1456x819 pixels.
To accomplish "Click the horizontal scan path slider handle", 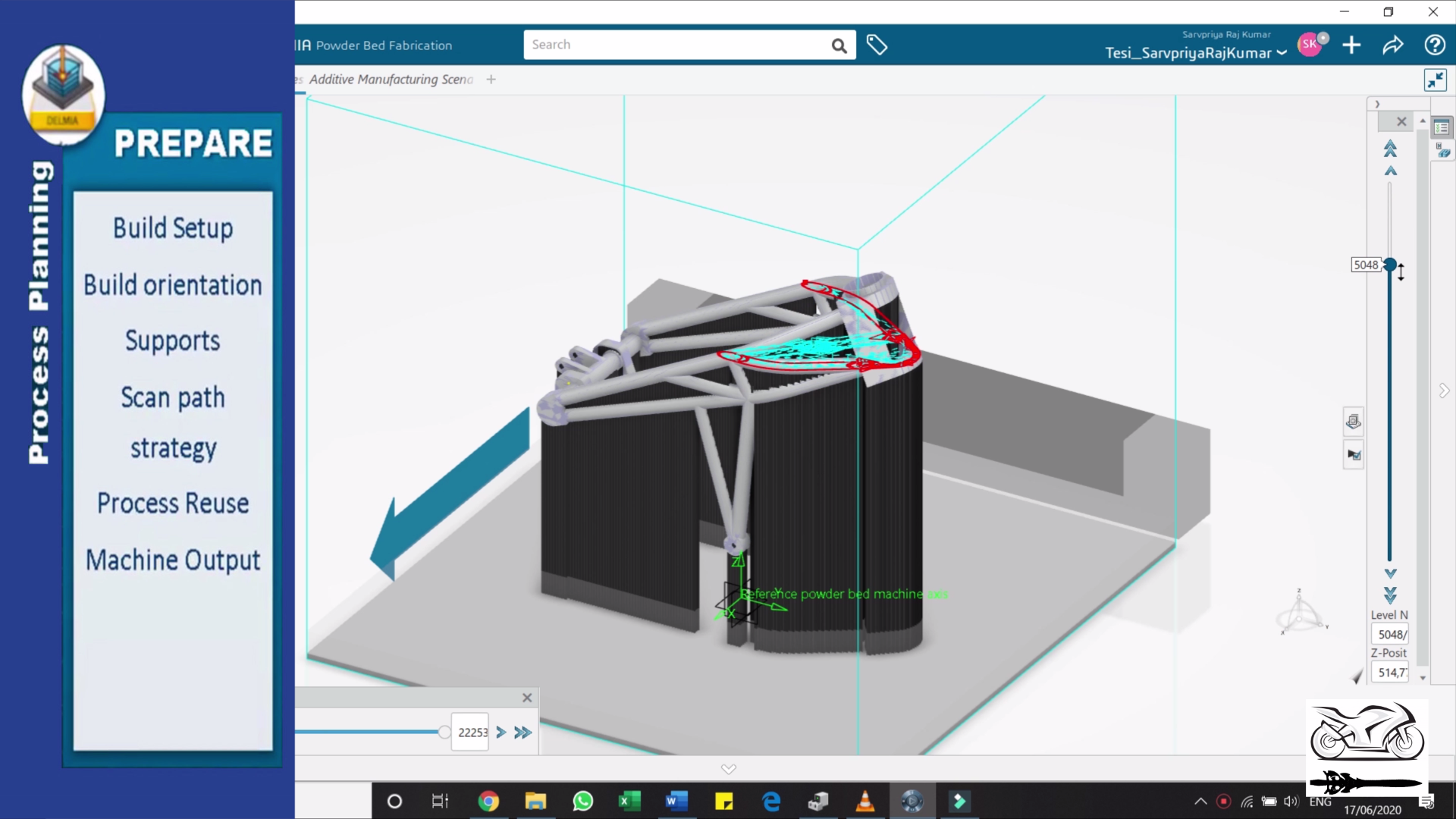I will click(x=444, y=733).
